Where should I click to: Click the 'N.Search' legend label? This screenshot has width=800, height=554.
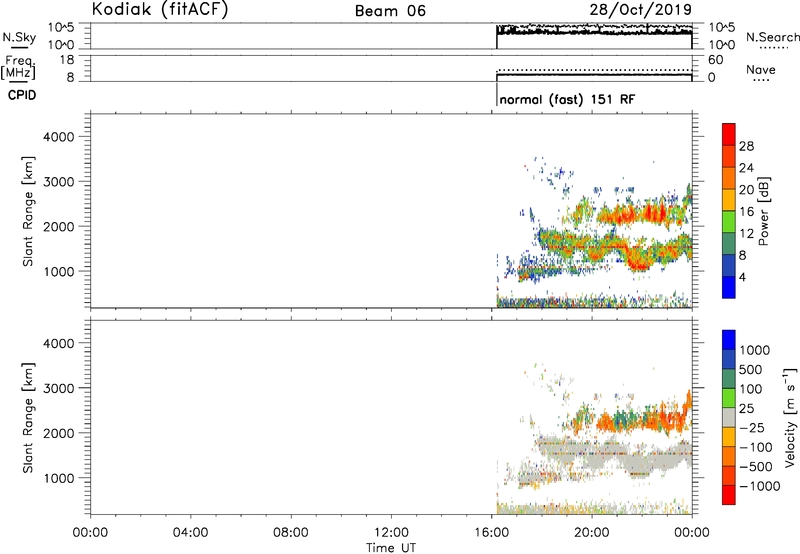click(x=772, y=37)
